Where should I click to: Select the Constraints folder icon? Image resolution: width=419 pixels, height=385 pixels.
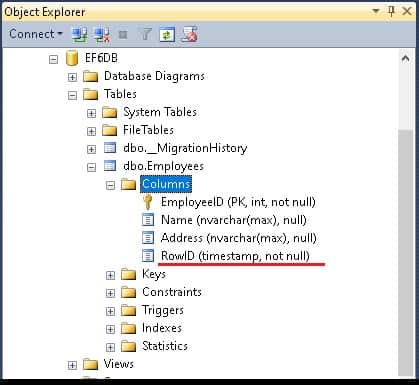point(128,292)
